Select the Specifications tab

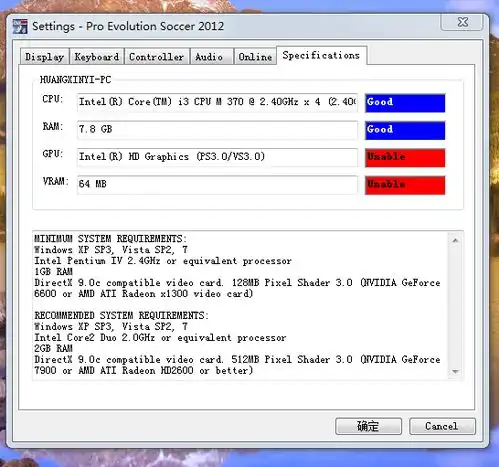pos(321,55)
